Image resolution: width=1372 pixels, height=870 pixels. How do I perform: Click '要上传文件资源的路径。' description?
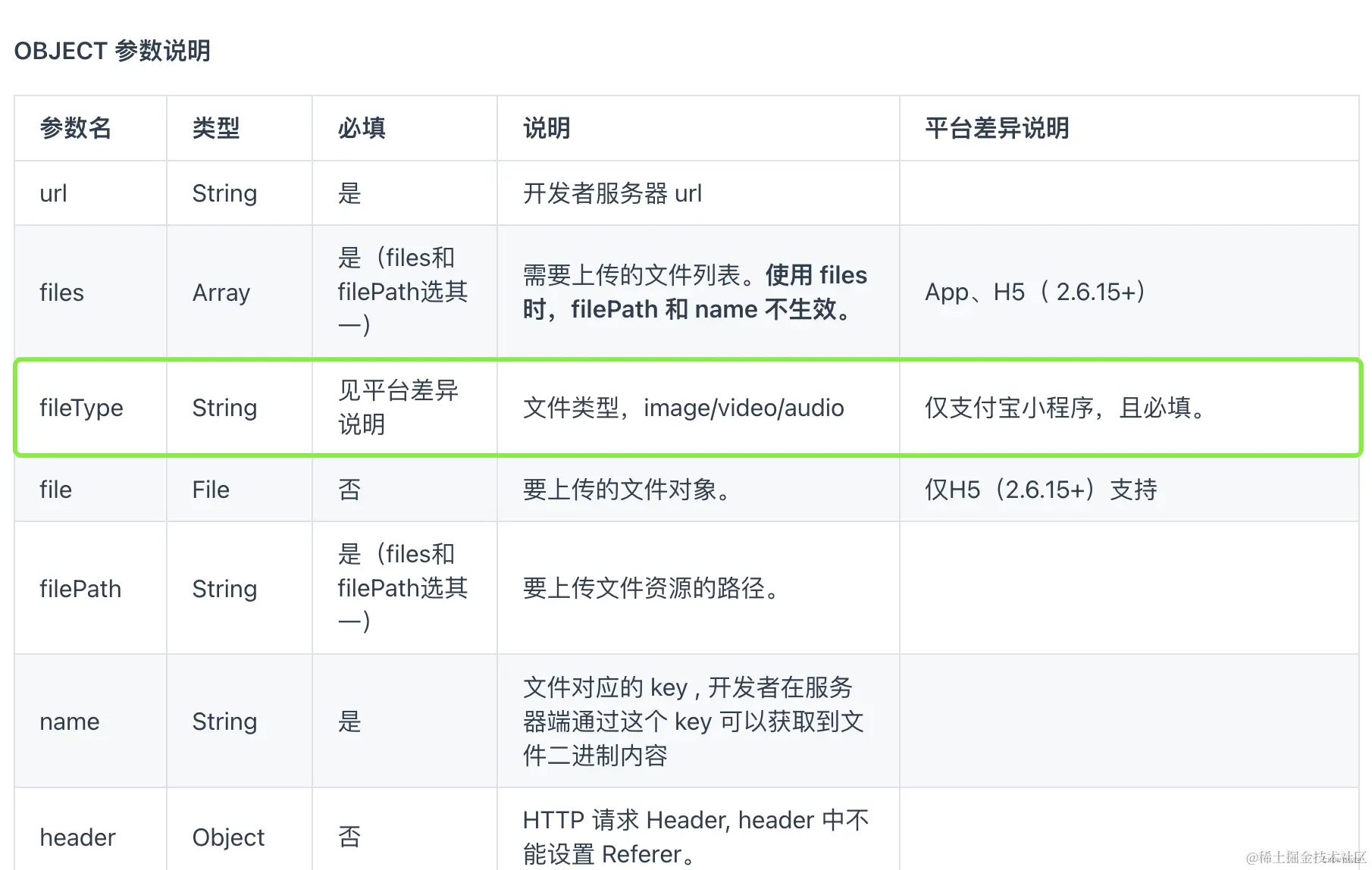click(x=651, y=588)
